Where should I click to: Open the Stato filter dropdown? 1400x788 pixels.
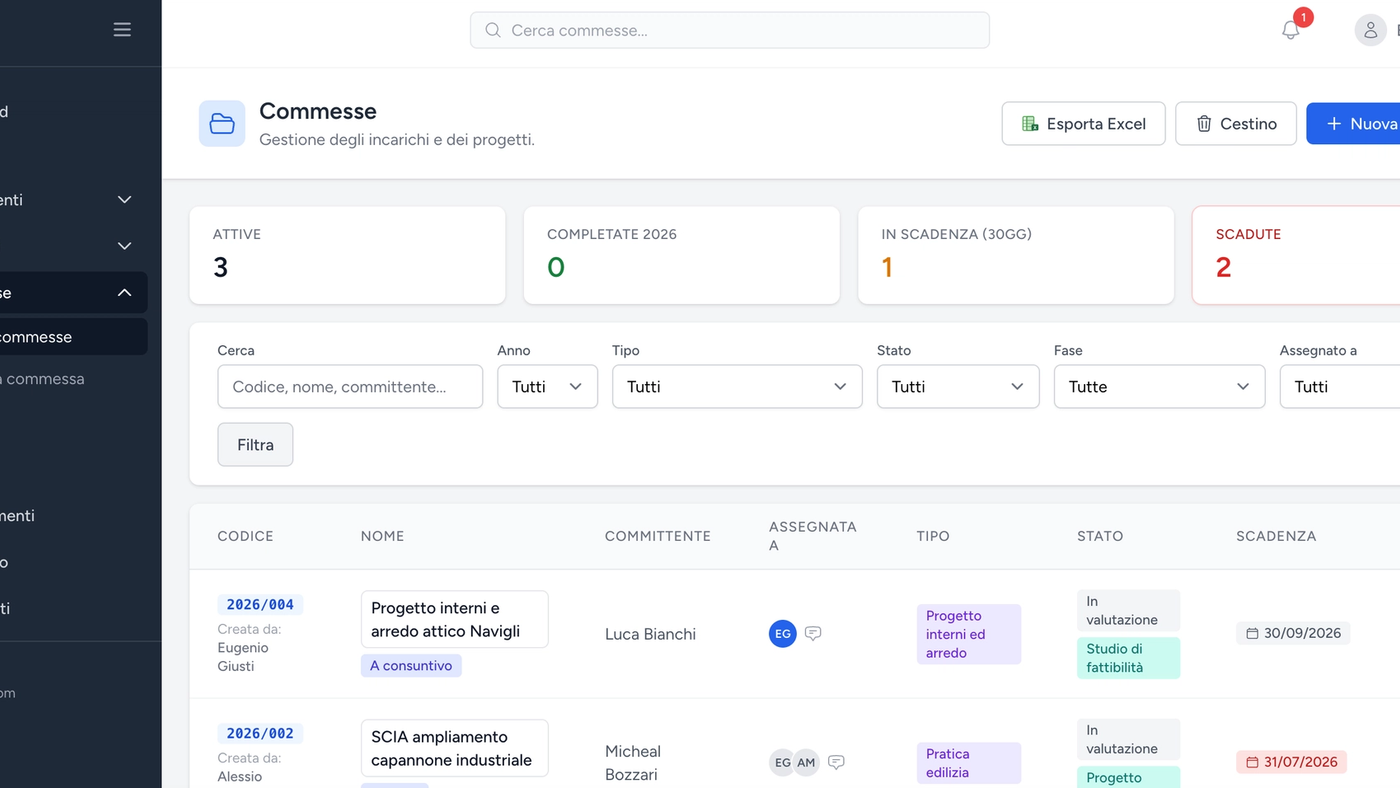958,387
